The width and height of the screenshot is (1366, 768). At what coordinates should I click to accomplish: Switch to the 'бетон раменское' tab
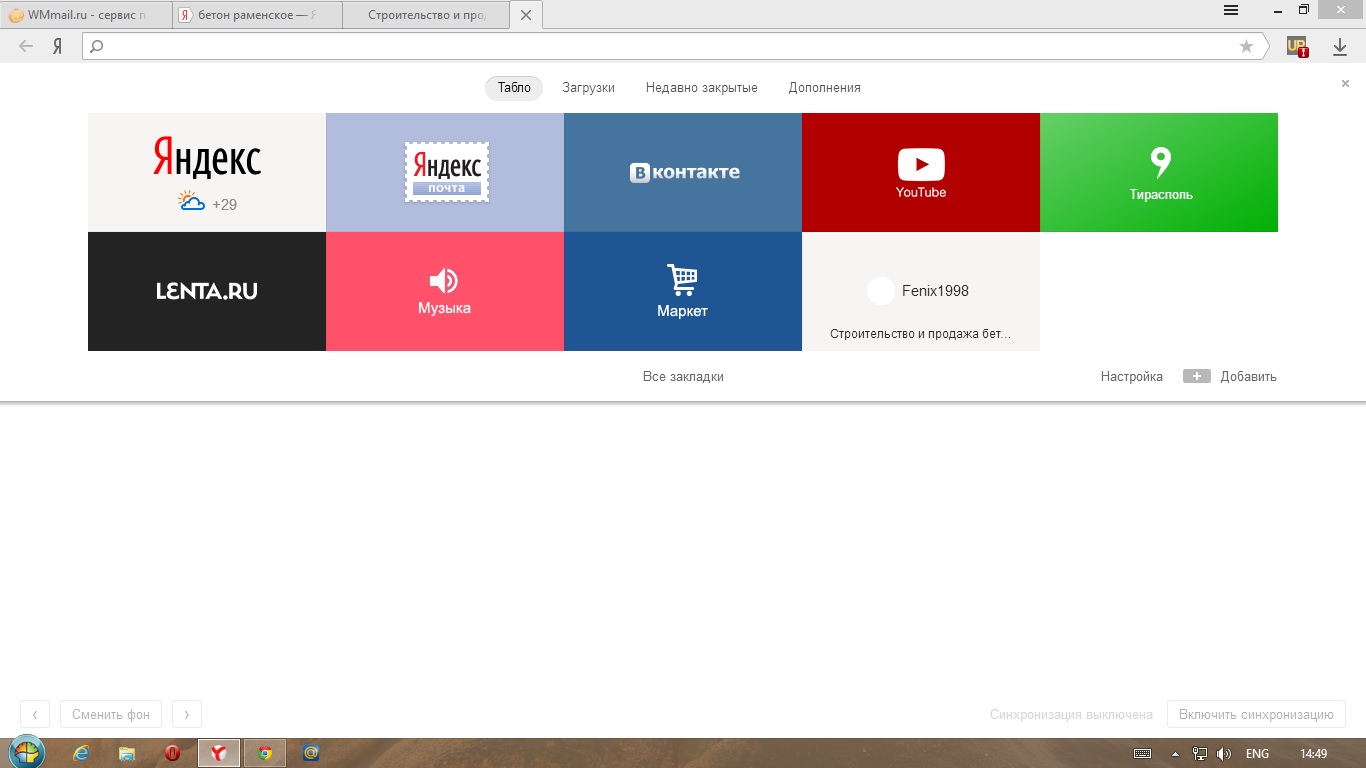[257, 15]
